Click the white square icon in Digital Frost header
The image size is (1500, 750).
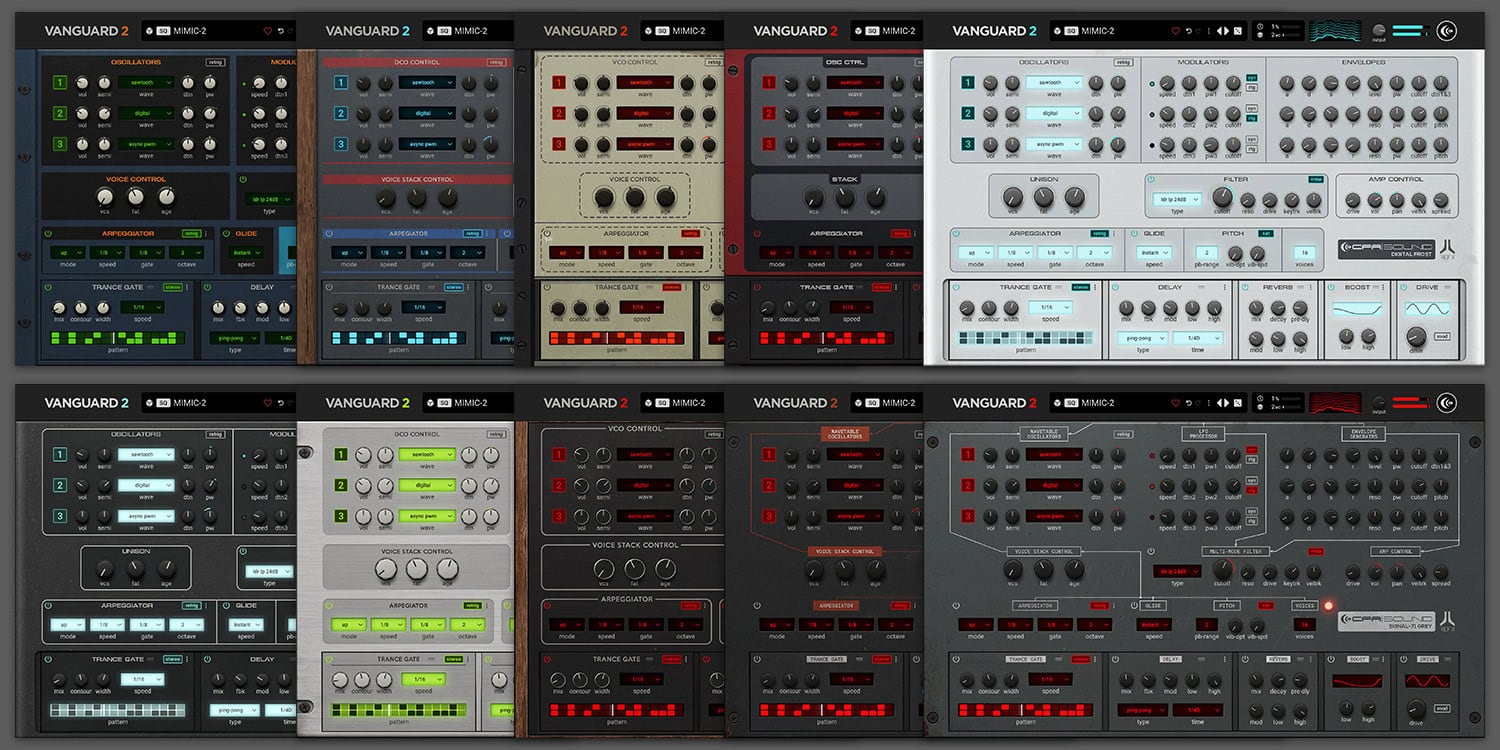tap(1238, 31)
